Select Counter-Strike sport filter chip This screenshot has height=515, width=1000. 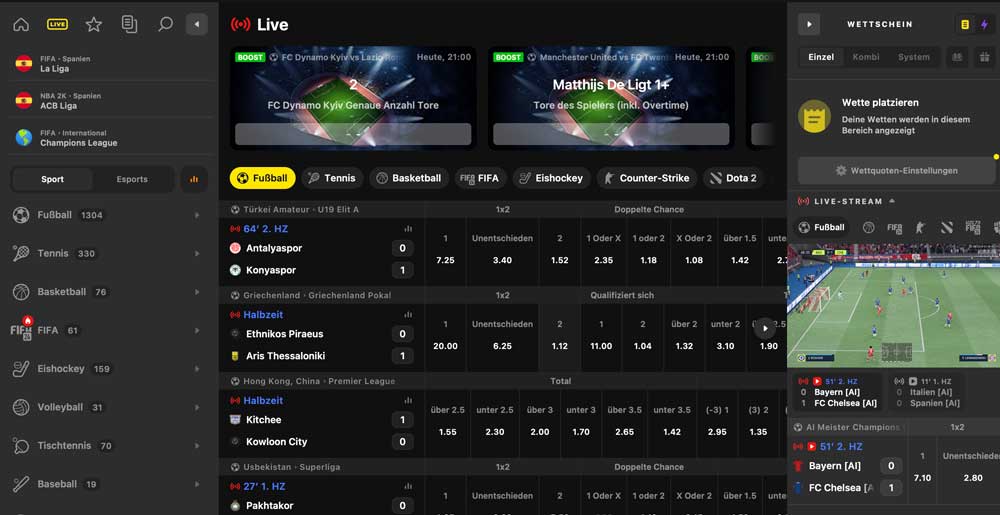pos(647,178)
